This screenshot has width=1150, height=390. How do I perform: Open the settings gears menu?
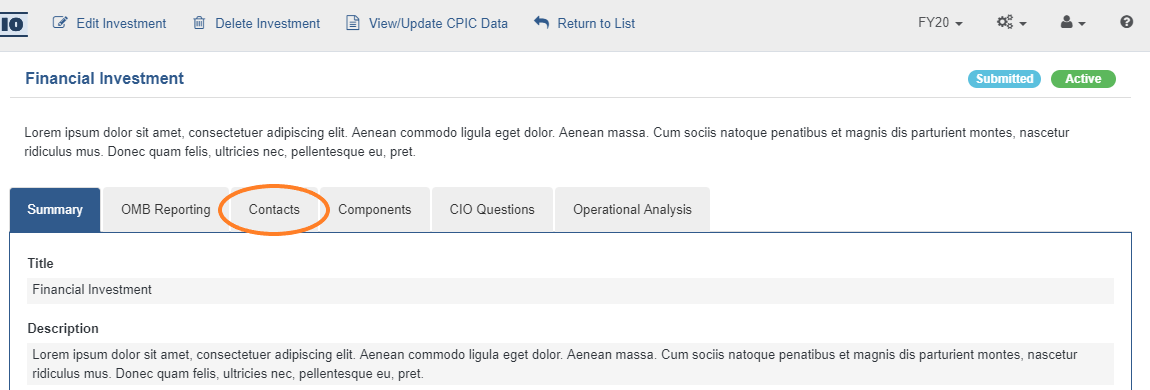[x=1011, y=23]
